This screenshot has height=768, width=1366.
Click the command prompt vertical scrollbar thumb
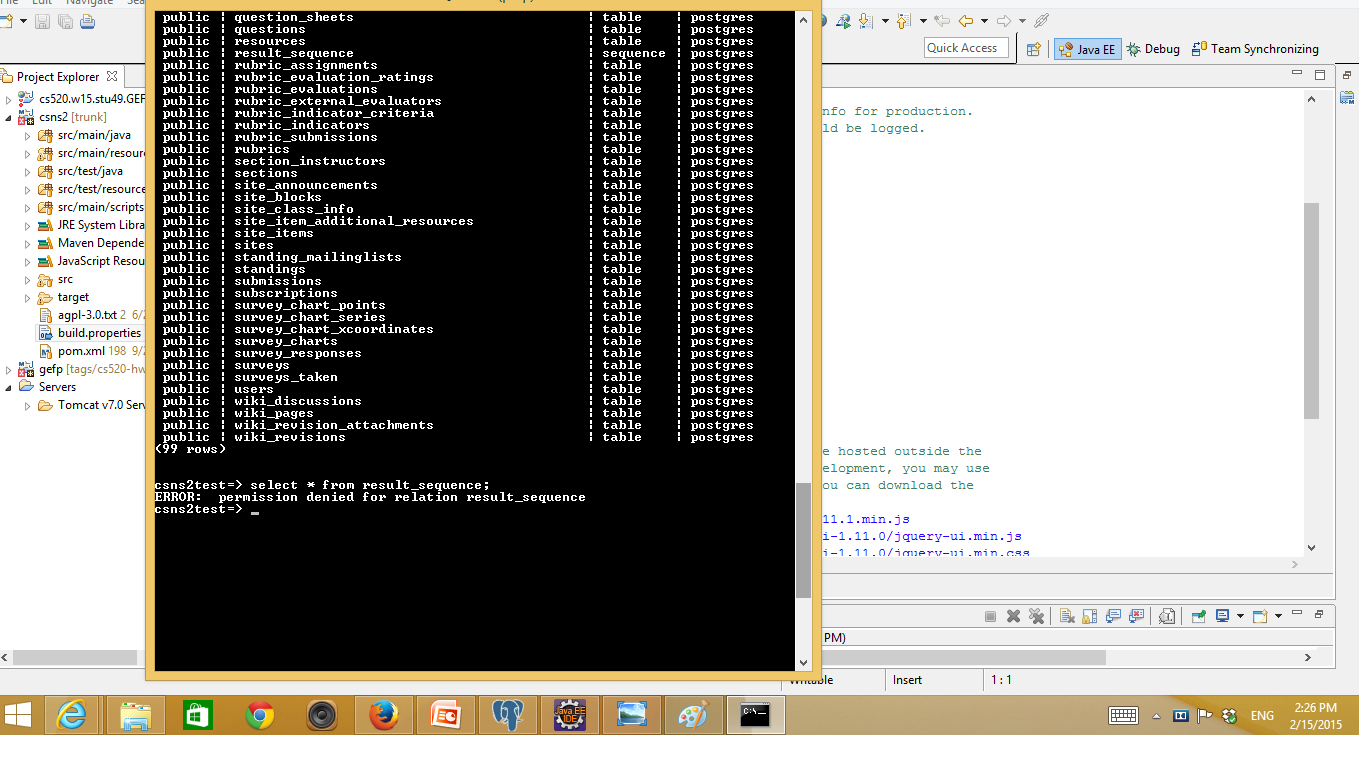point(803,541)
